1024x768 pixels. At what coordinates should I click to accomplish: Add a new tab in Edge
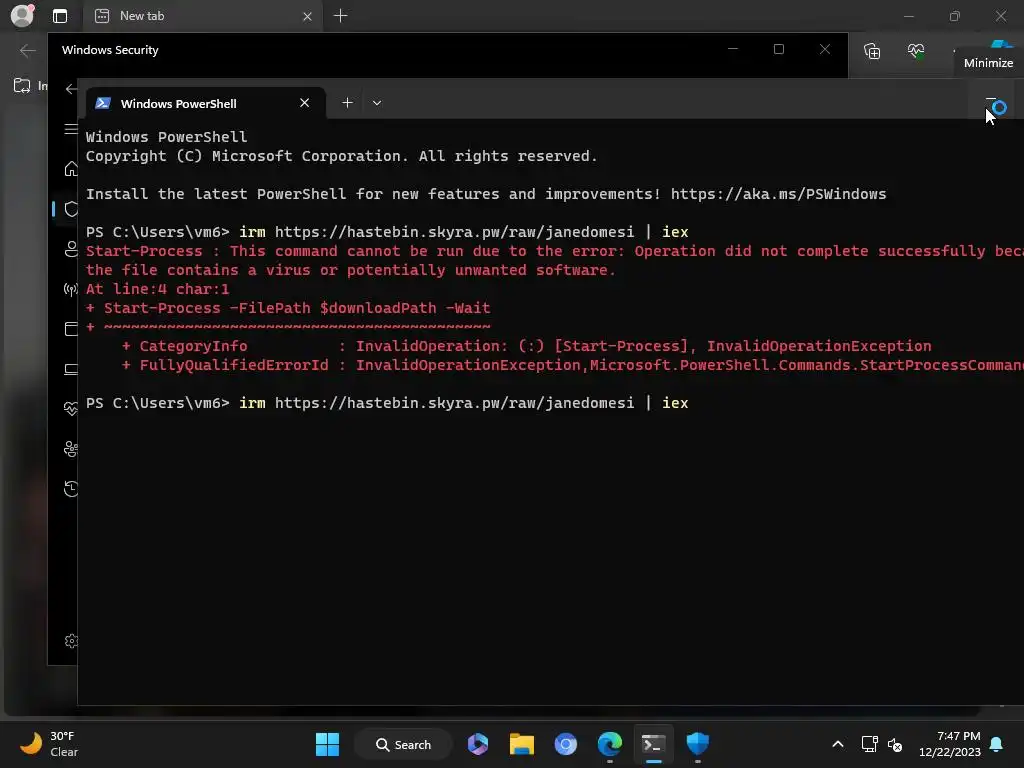pos(340,16)
